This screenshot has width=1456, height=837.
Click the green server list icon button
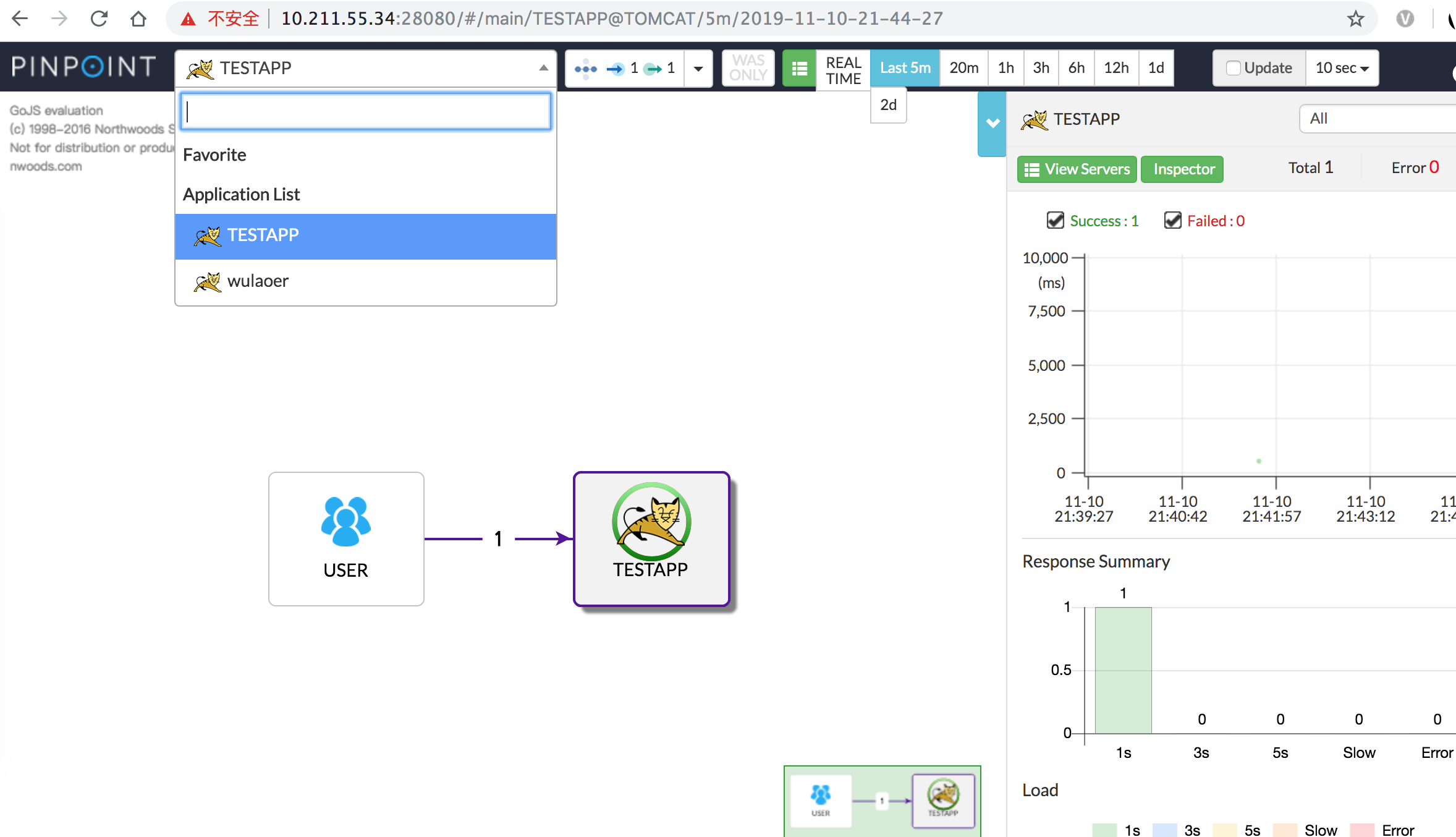coord(799,69)
